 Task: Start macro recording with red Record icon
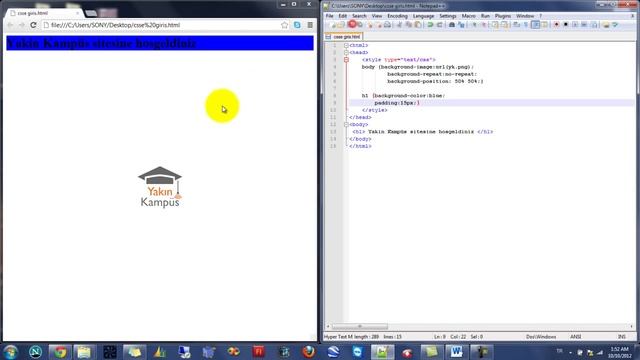point(556,25)
